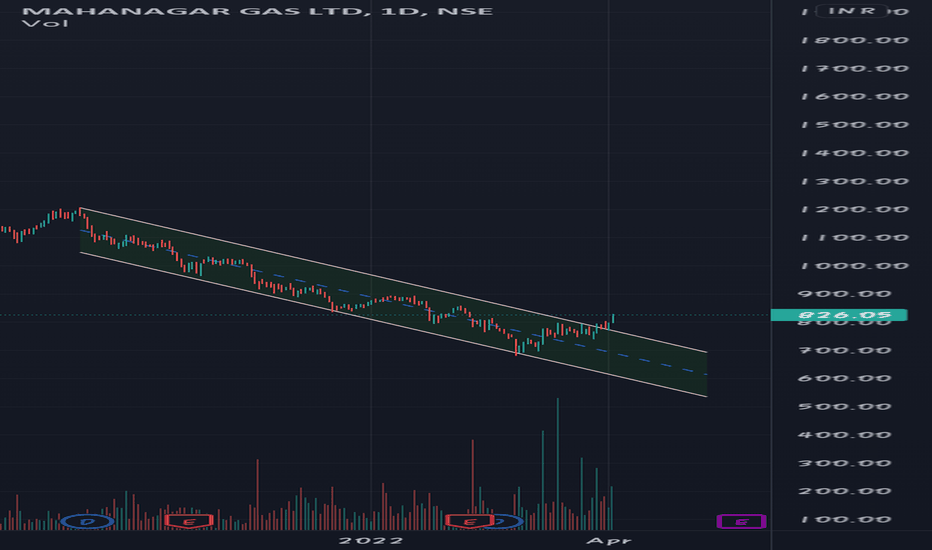Click the red E earnings marker after 2022
Image resolution: width=932 pixels, height=550 pixels.
coord(470,522)
